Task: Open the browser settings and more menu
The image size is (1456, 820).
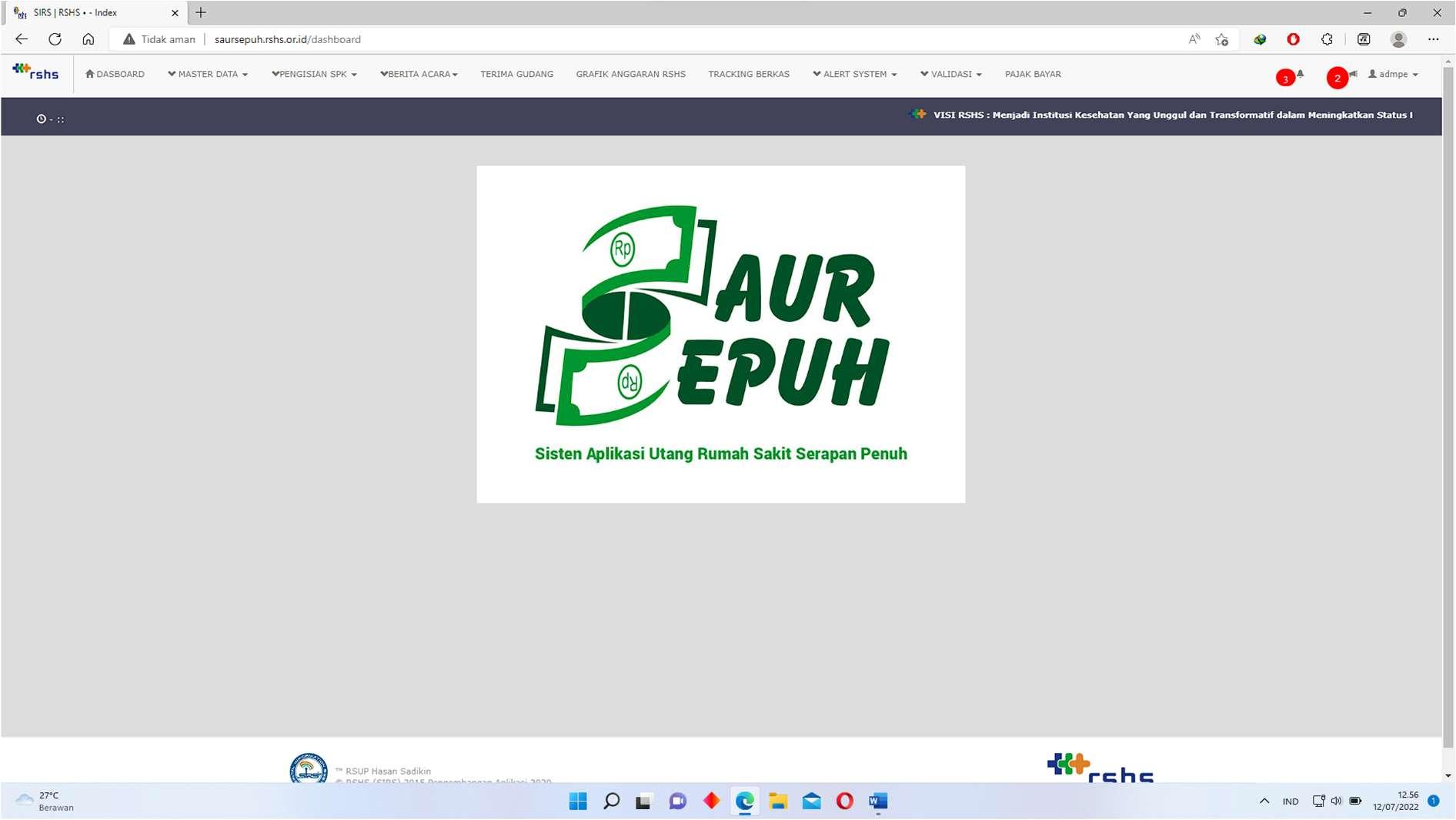Action: 1434,39
